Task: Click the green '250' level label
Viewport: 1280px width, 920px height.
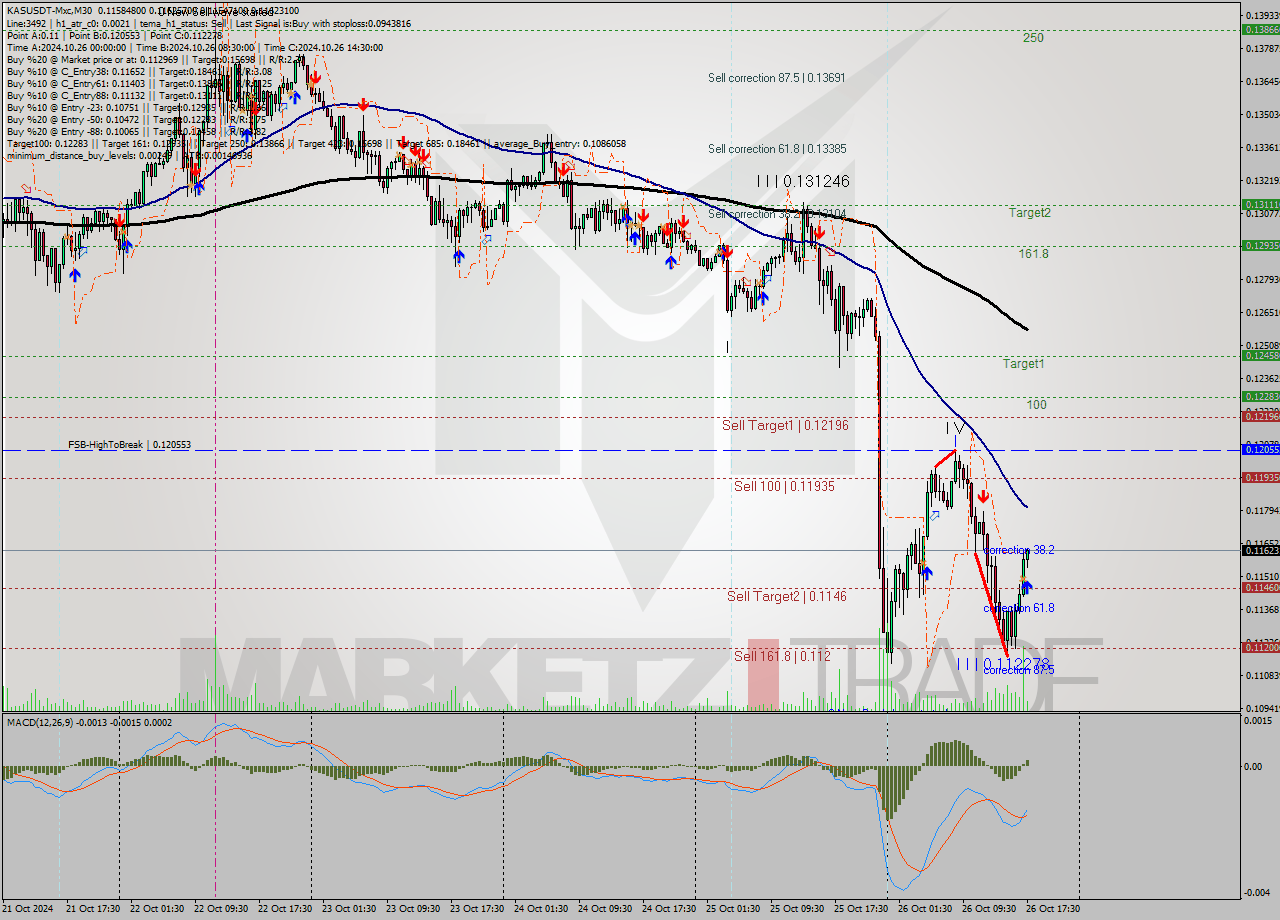Action: point(1033,38)
